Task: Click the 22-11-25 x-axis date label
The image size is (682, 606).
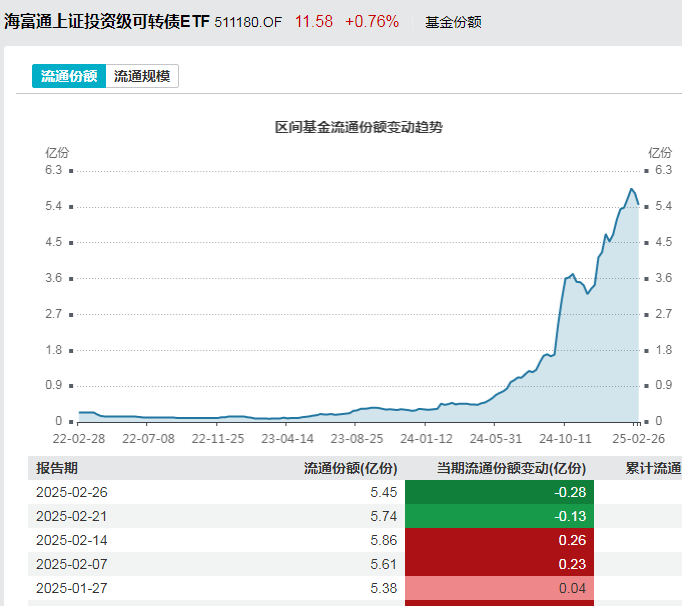Action: click(x=218, y=439)
